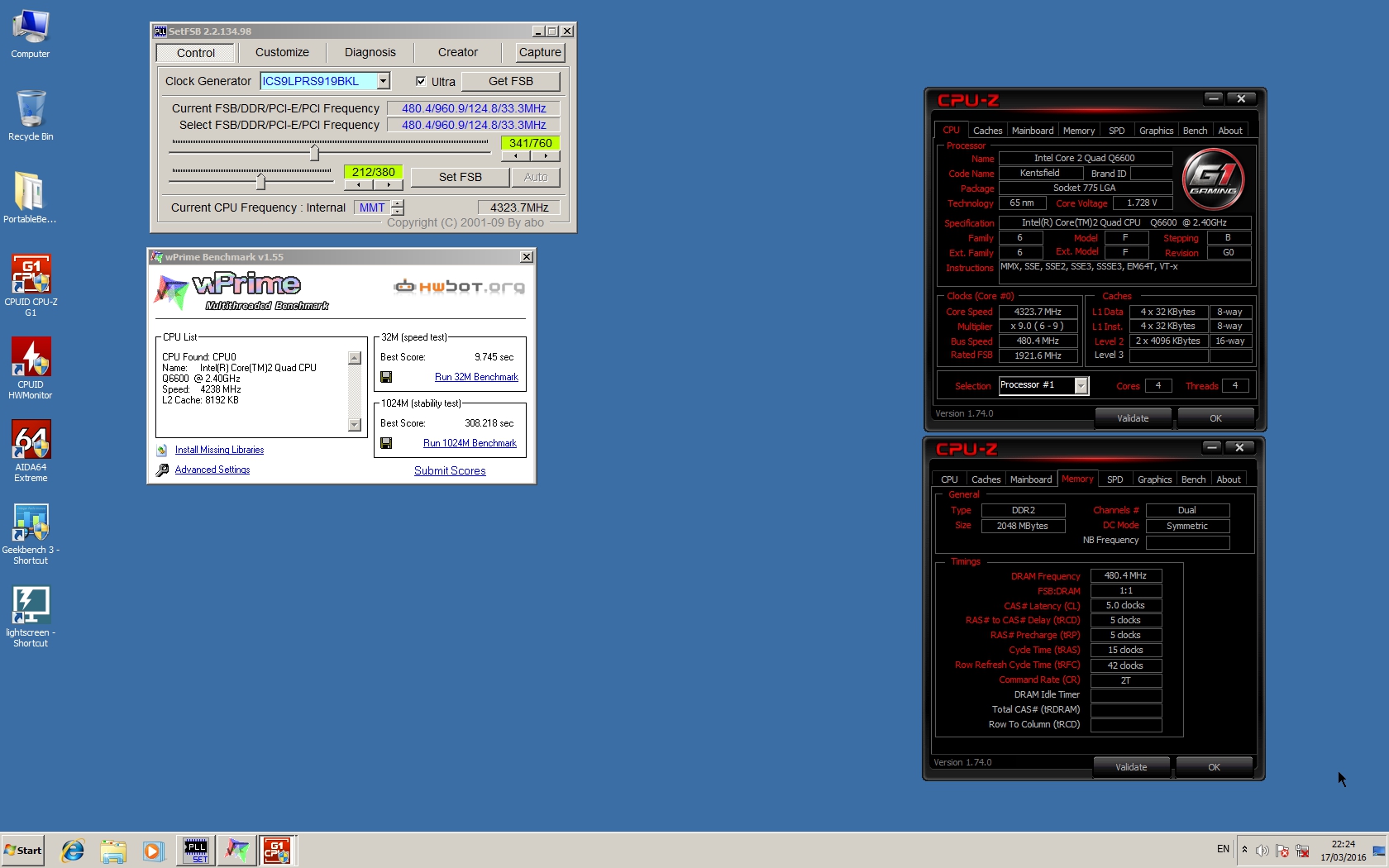This screenshot has width=1389, height=868.
Task: Click the Set FSB button
Action: (461, 177)
